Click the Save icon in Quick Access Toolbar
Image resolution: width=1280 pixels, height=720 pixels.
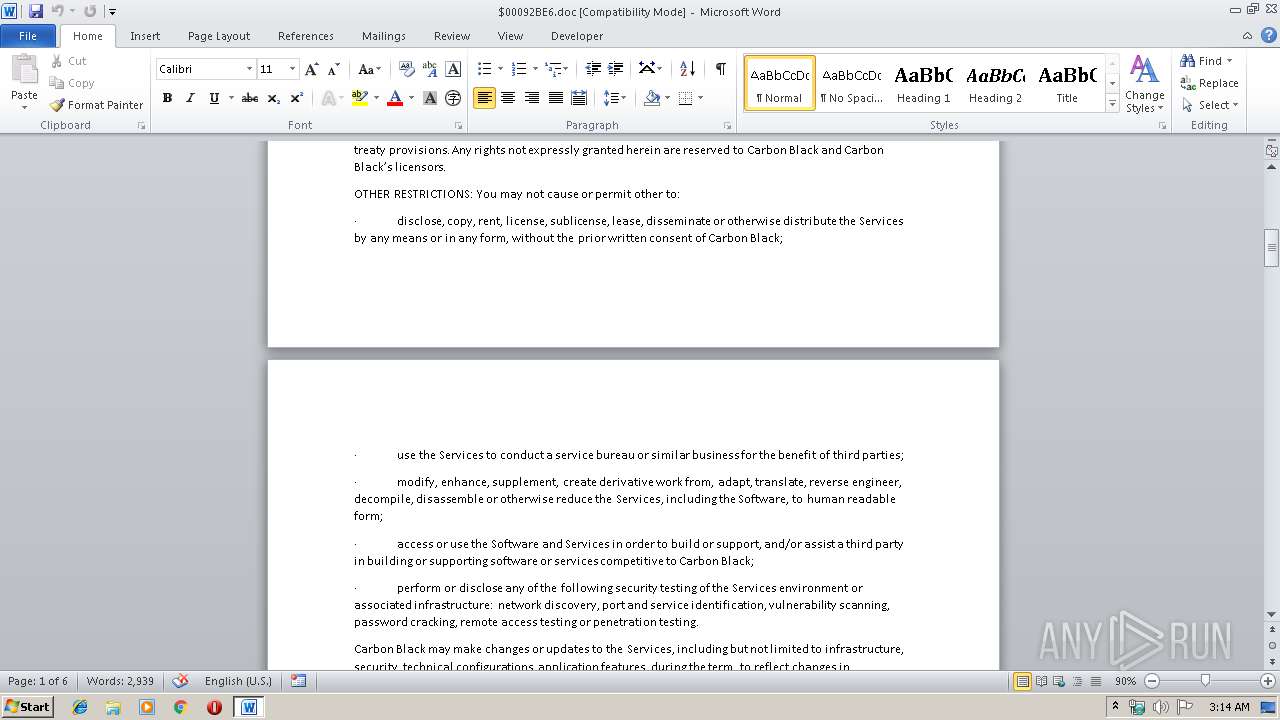[36, 11]
